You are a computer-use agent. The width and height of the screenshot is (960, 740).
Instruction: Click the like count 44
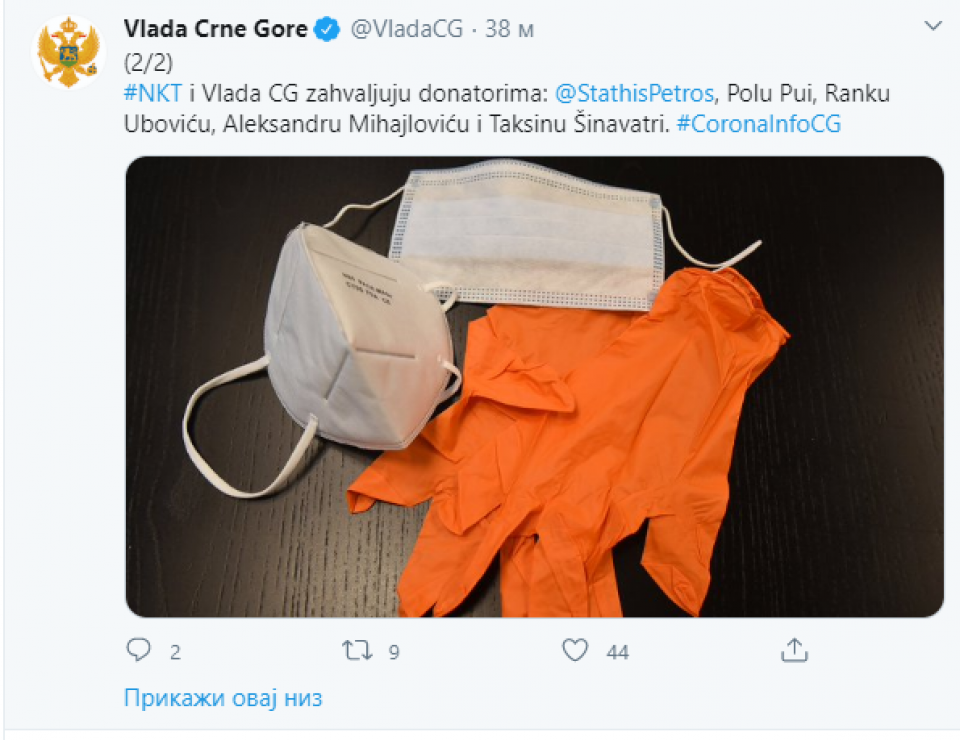[618, 652]
